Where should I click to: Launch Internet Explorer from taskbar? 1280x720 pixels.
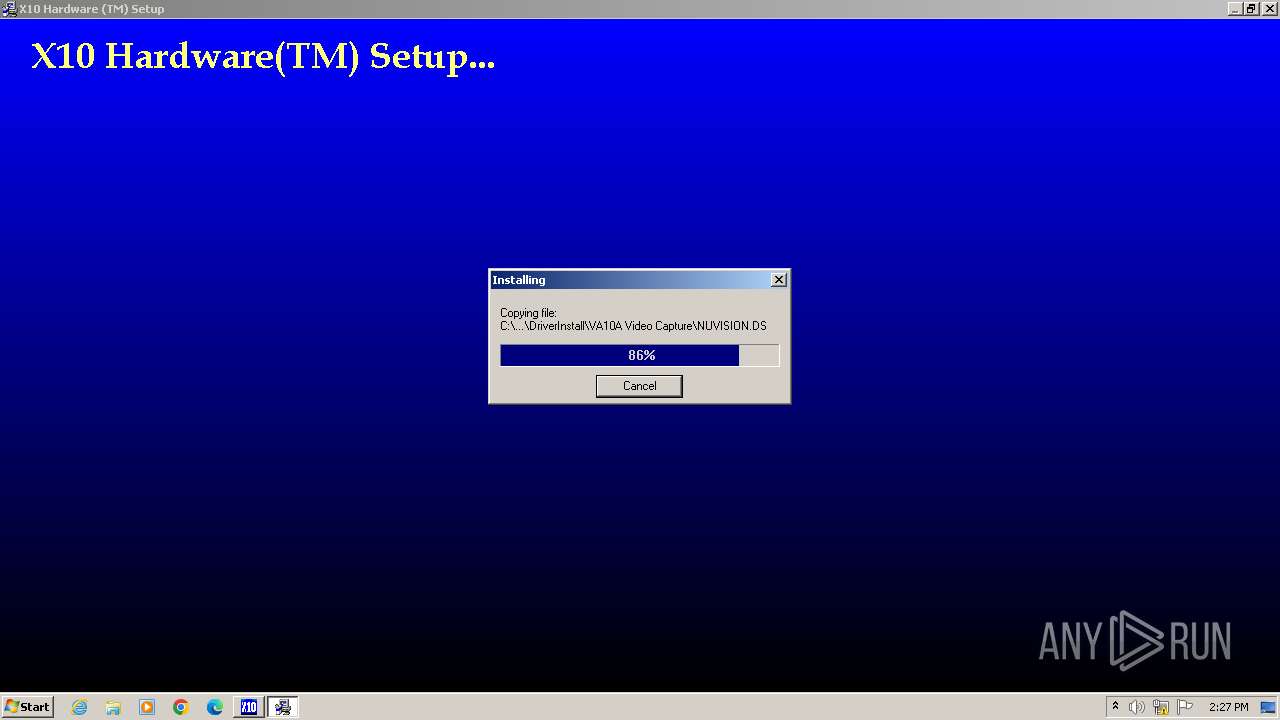pos(80,707)
